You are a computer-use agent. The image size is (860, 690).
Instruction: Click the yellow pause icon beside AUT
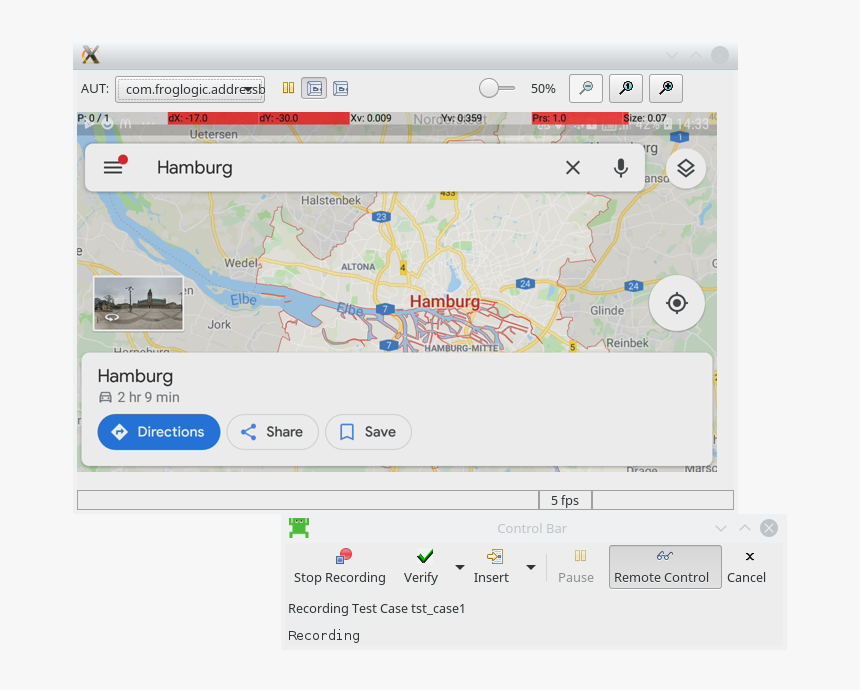288,88
